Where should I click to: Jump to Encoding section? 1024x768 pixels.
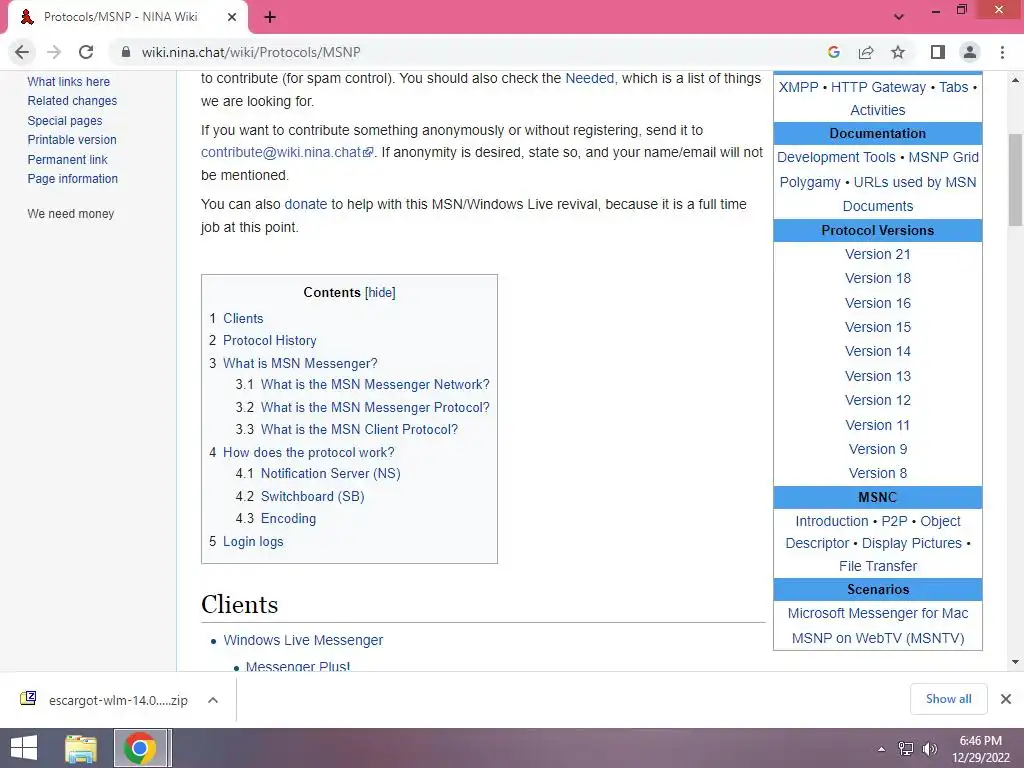tap(288, 519)
